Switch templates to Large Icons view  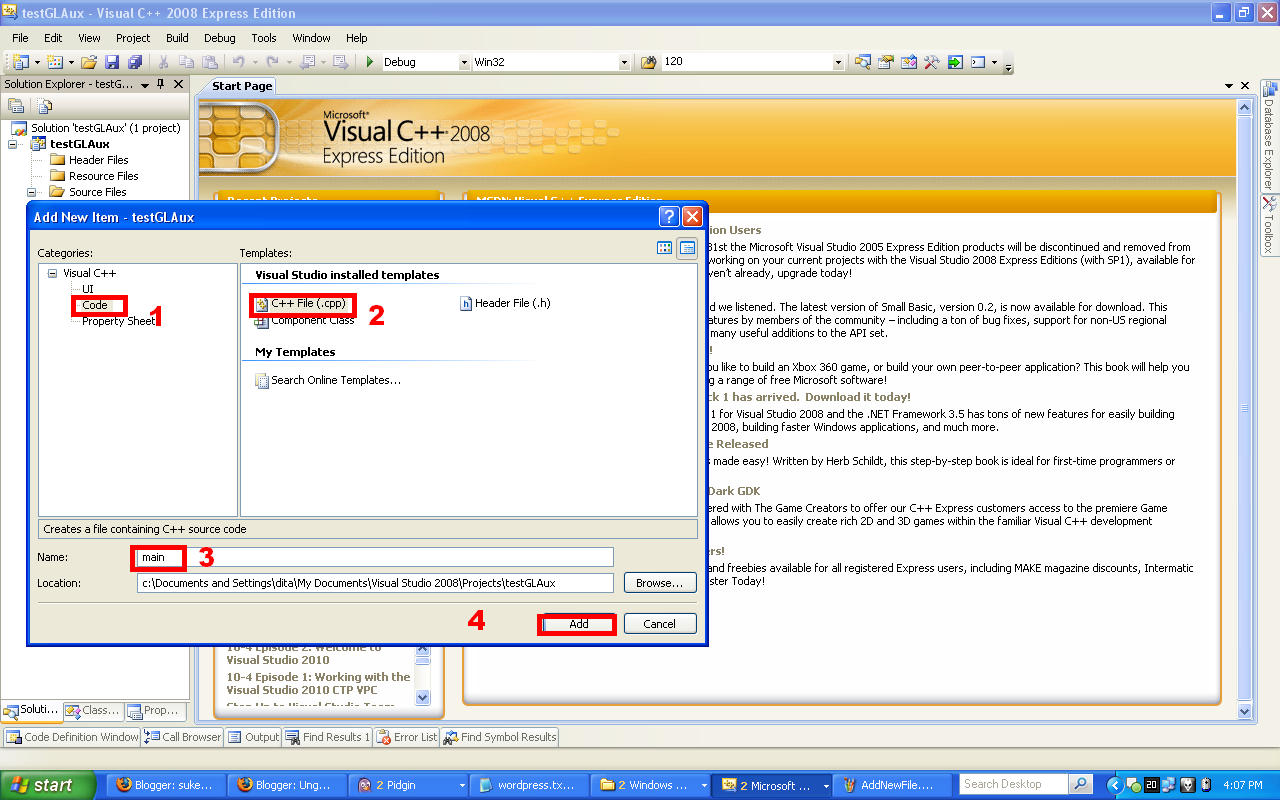(665, 248)
